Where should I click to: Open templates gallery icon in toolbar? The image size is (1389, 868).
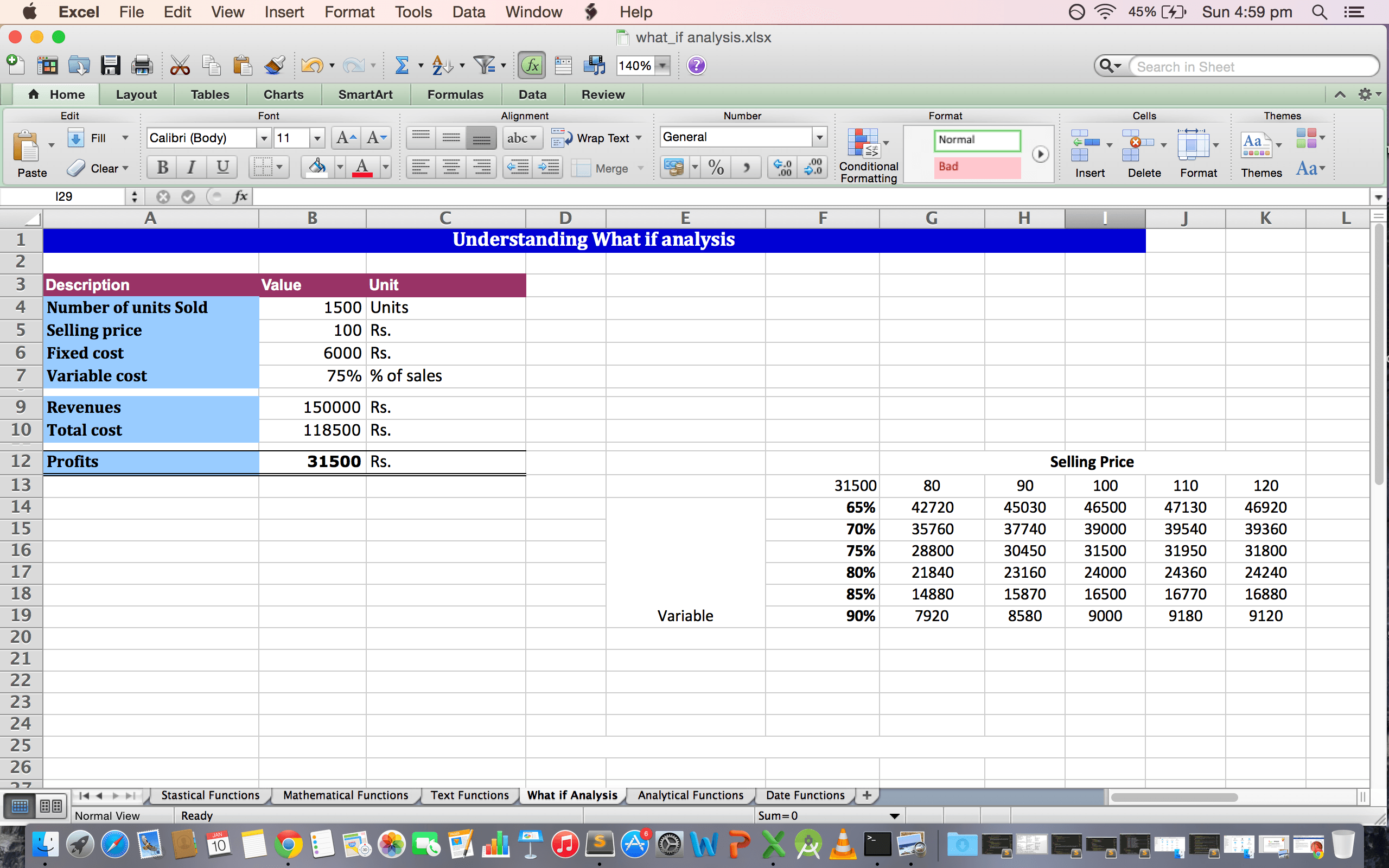pos(48,66)
